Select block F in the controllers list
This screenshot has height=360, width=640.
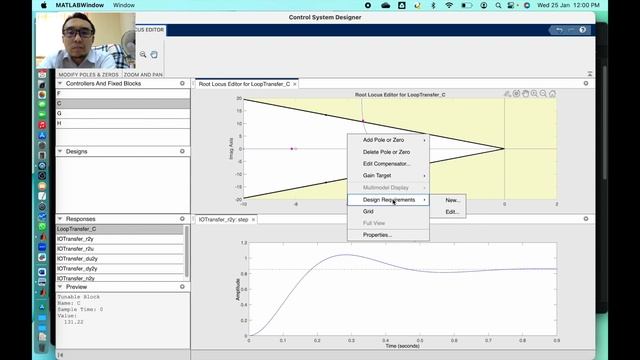[x=123, y=93]
